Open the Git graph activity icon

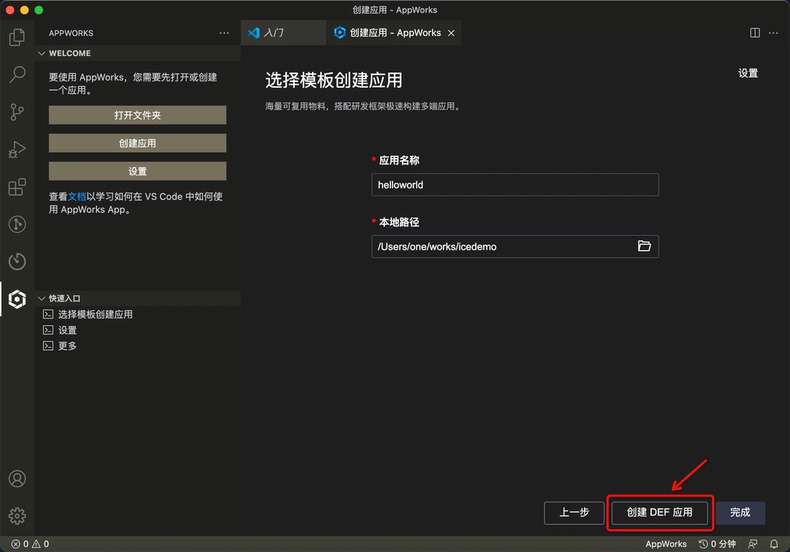tap(17, 224)
